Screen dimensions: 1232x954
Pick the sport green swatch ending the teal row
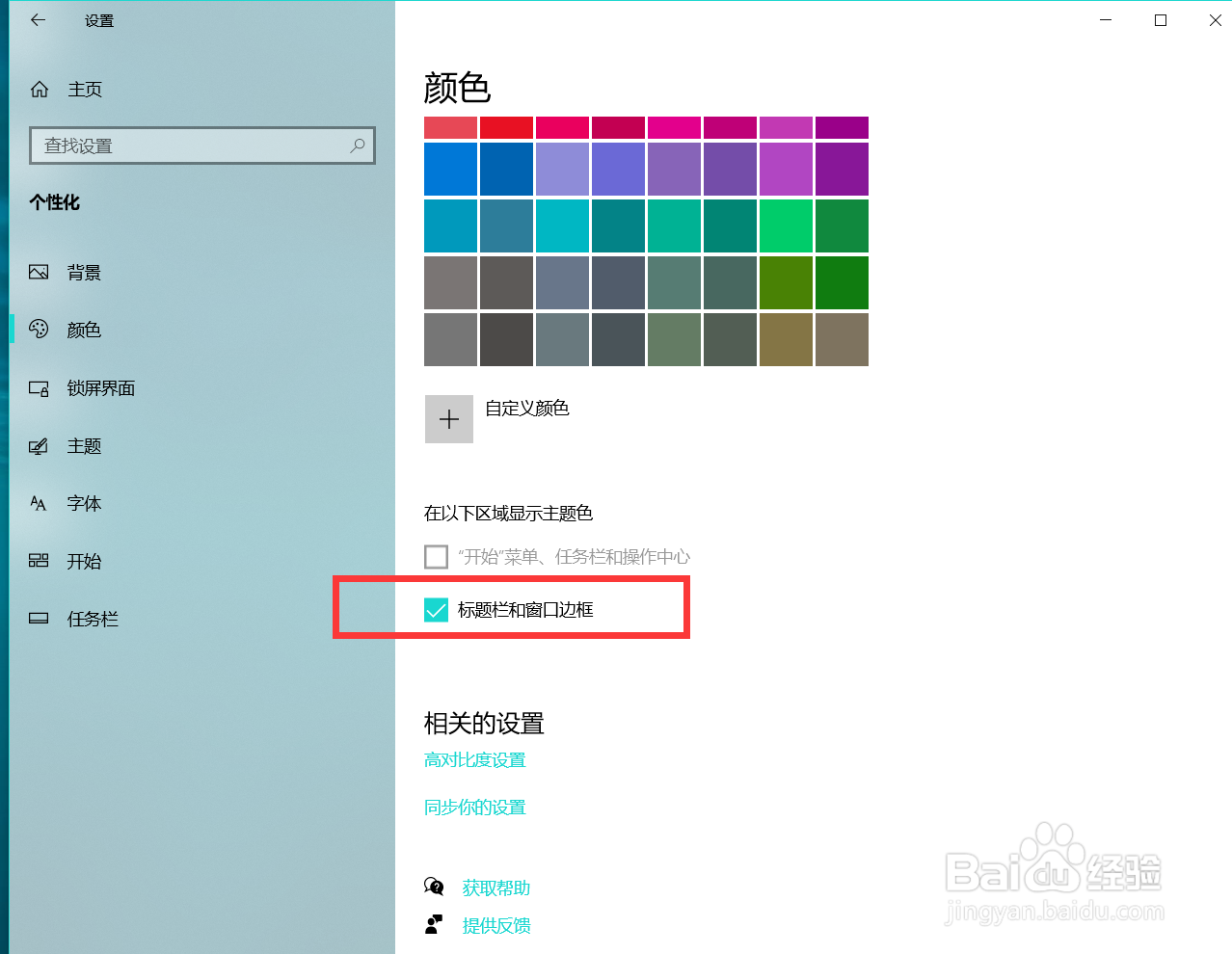[842, 225]
